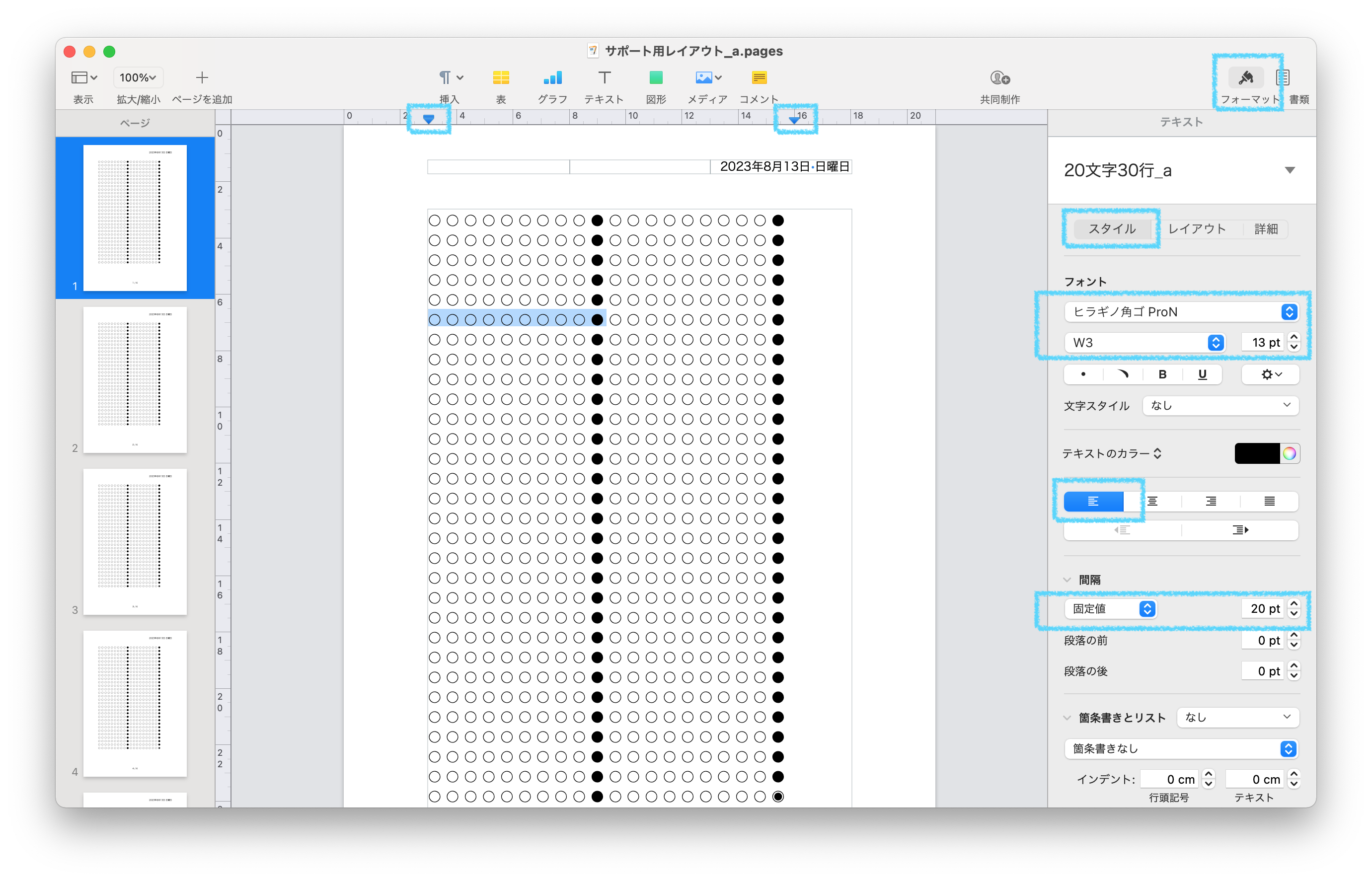Select center text alignment
The image size is (1372, 881).
pos(1152,502)
